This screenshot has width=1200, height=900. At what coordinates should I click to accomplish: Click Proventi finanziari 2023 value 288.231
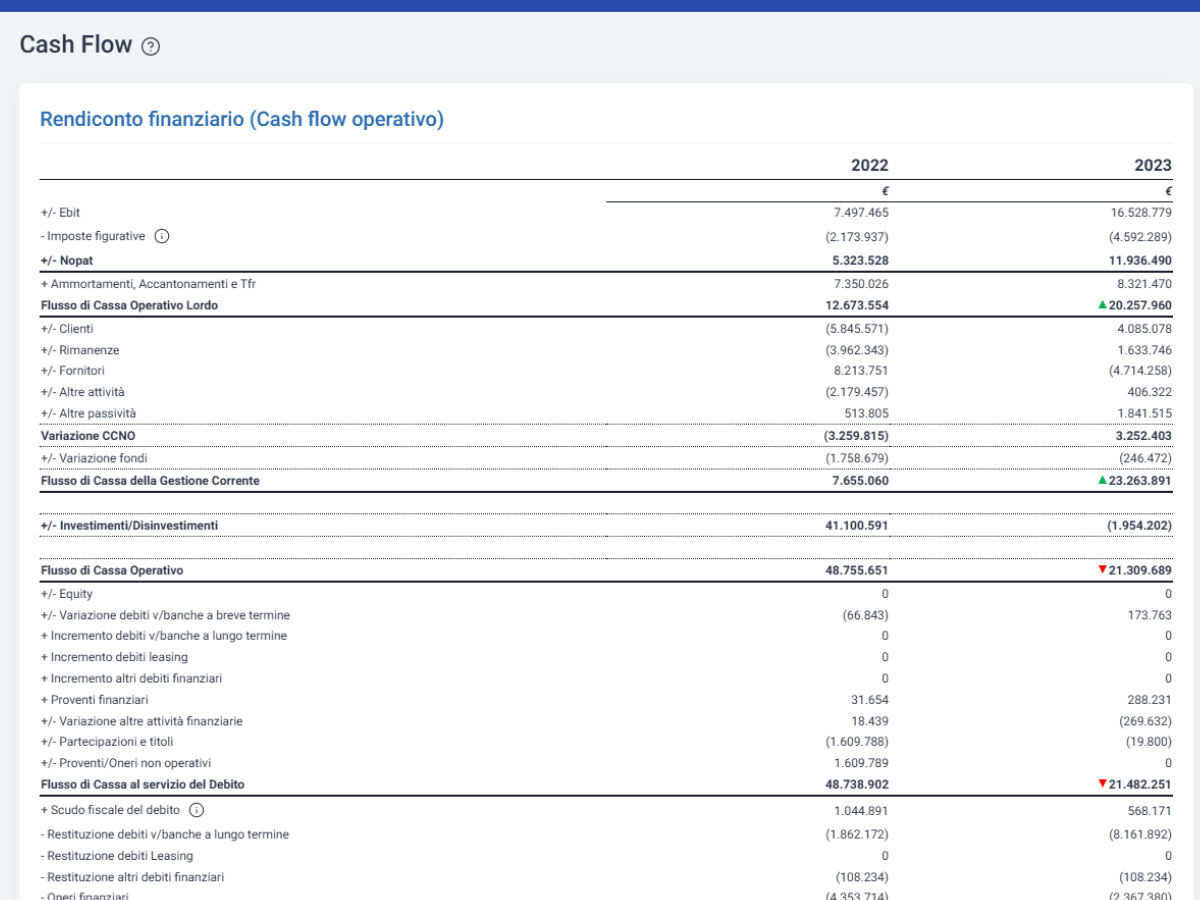pos(1149,700)
